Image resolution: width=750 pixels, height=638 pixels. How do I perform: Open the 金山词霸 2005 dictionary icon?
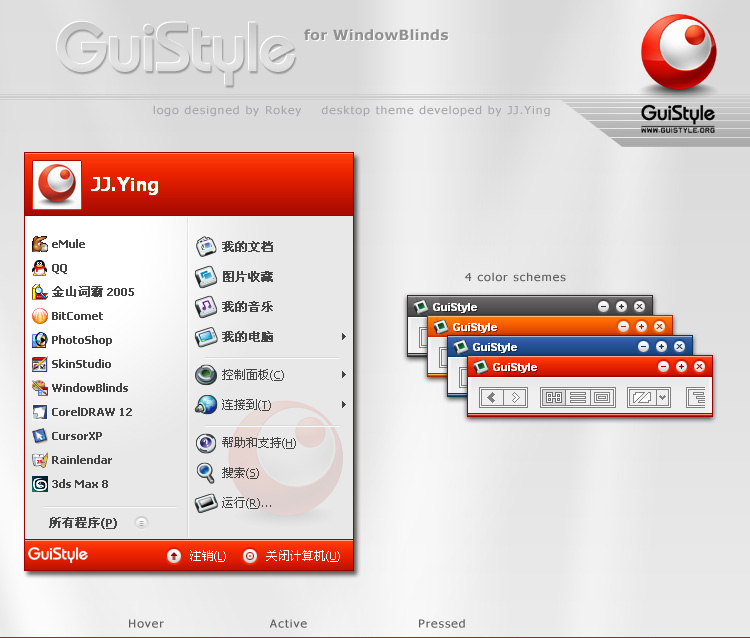click(x=40, y=292)
